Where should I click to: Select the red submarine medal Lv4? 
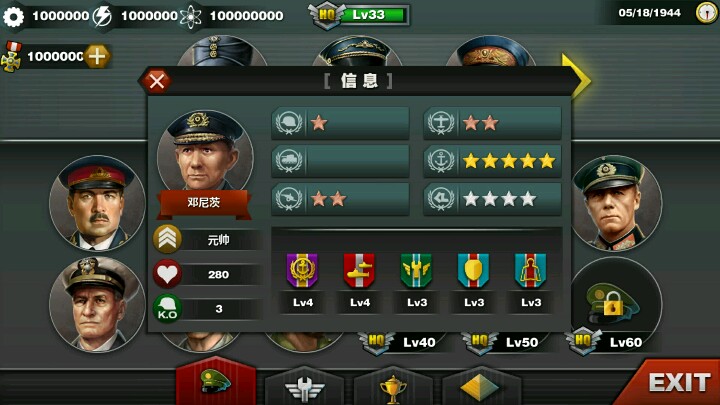click(359, 270)
